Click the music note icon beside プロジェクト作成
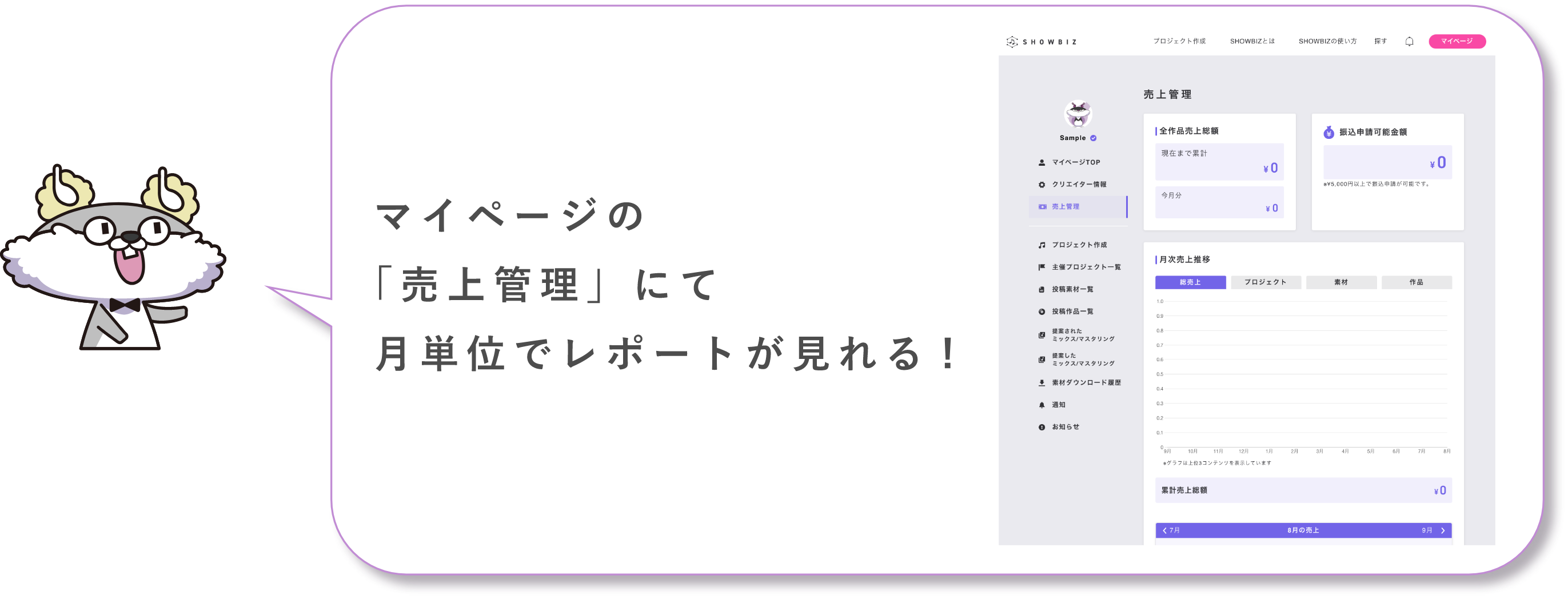This screenshot has width=1568, height=599. coord(1042,245)
